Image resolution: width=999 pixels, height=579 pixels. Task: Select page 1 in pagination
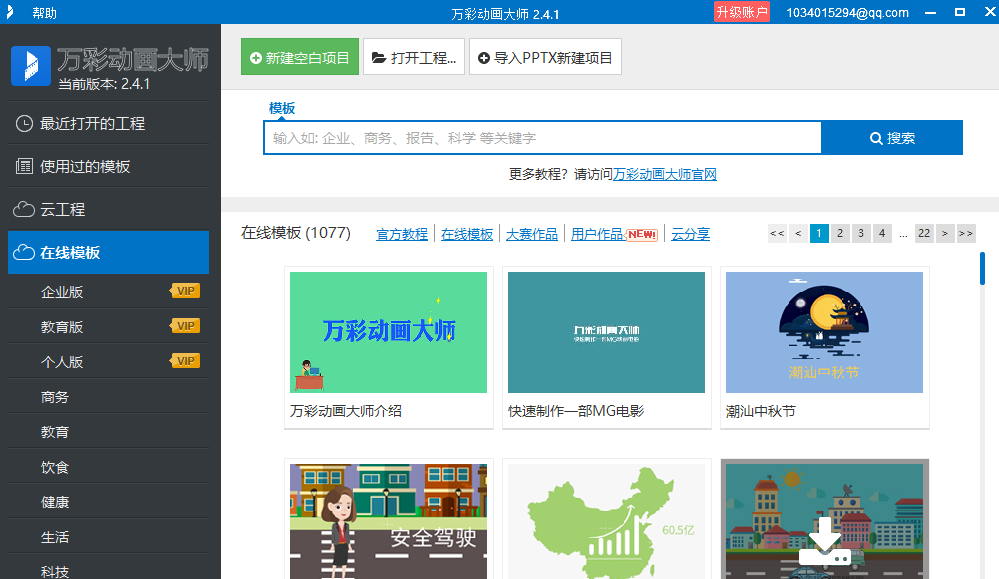[819, 233]
